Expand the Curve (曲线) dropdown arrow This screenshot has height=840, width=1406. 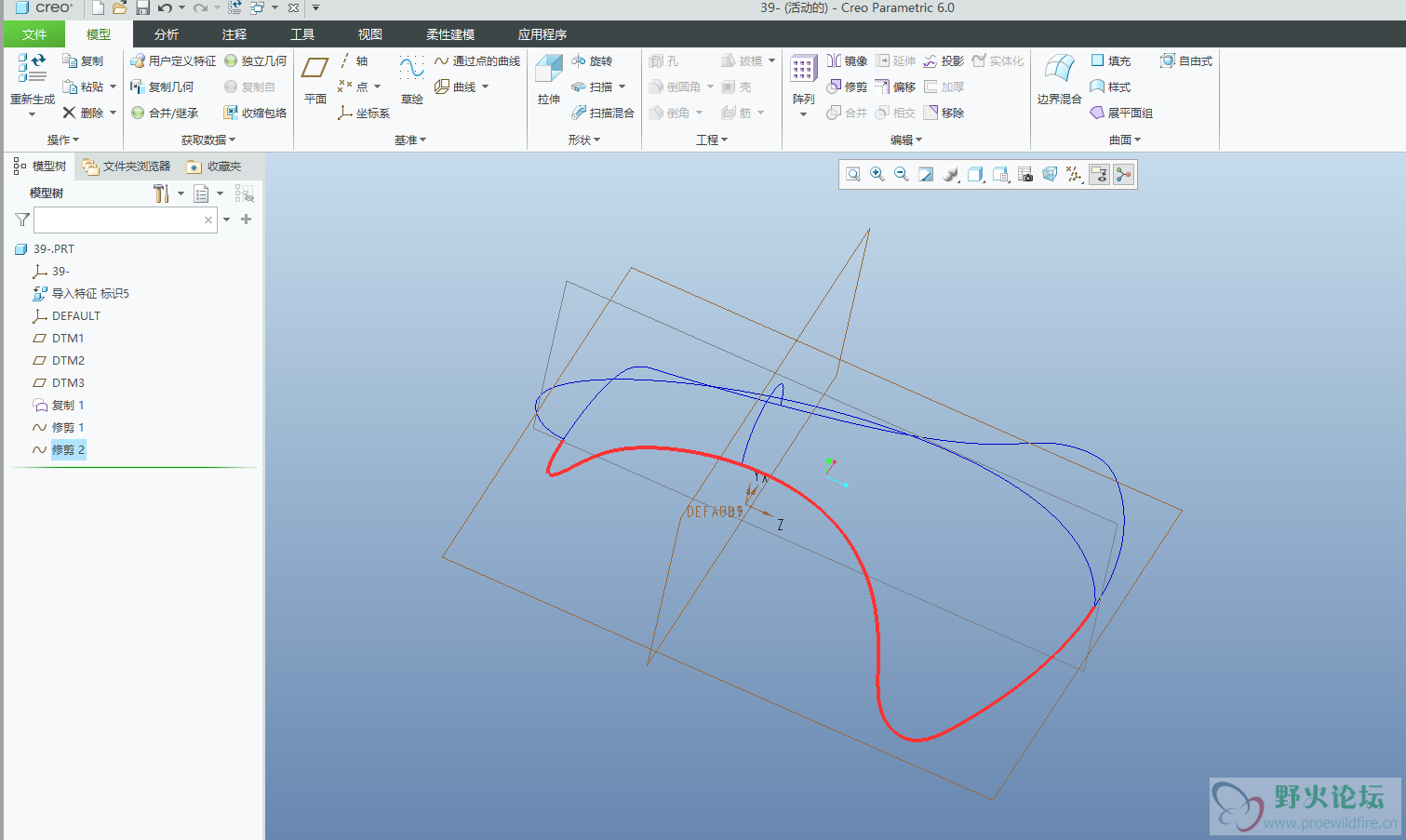point(485,87)
